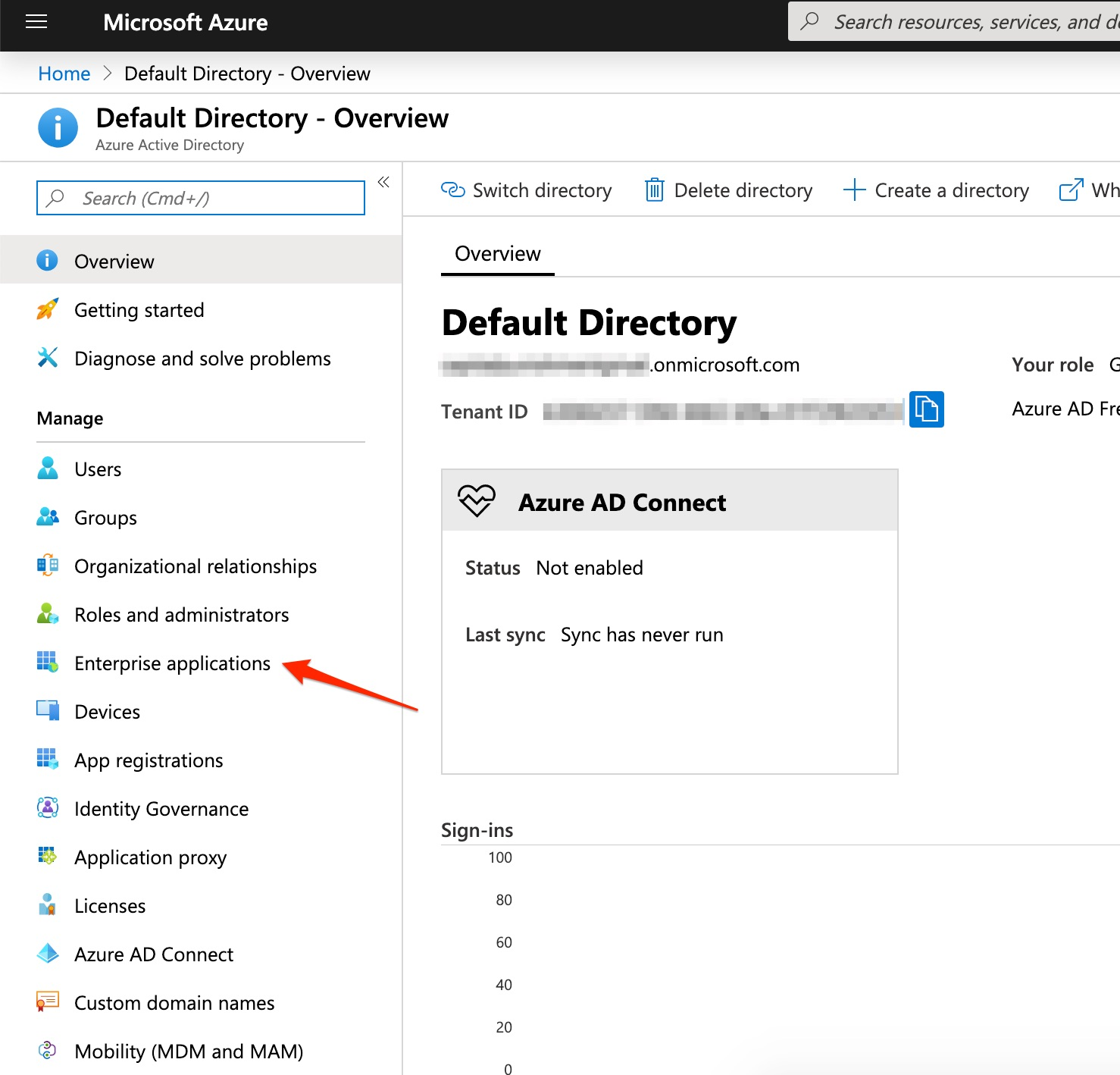Click the Tenant ID label
The width and height of the screenshot is (1120, 1075).
pos(484,412)
